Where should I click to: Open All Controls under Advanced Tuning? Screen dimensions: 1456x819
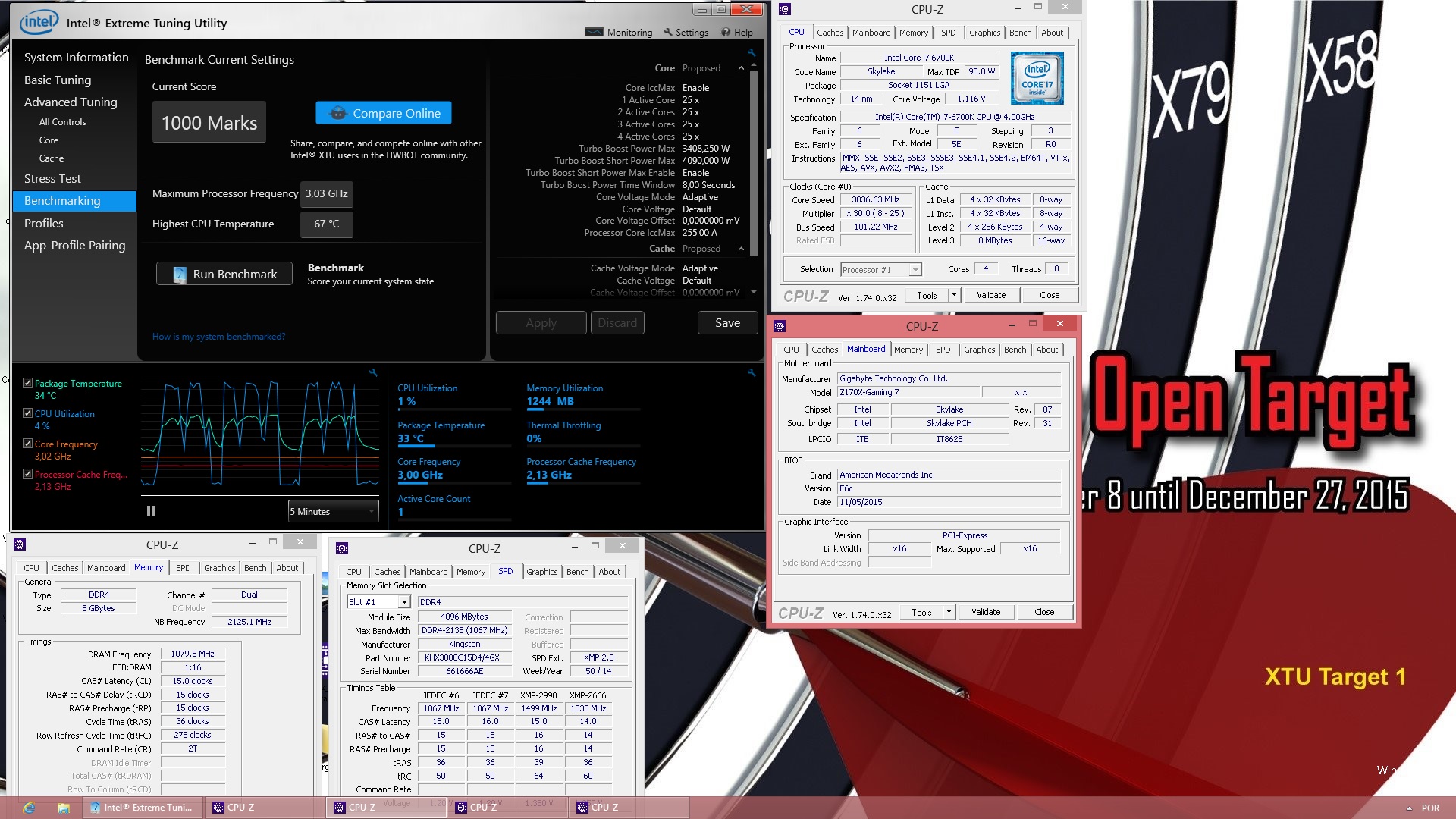[x=62, y=121]
